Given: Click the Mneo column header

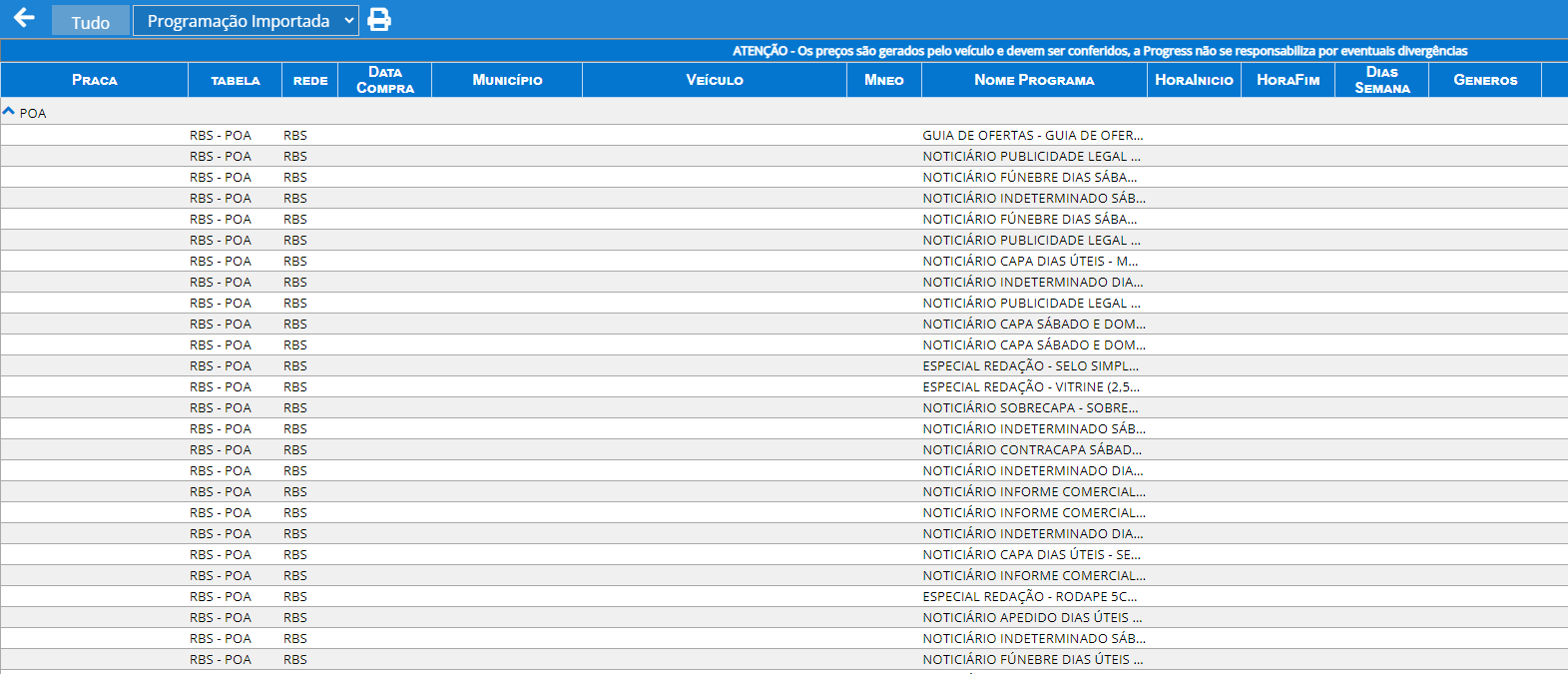Looking at the screenshot, I should point(884,80).
